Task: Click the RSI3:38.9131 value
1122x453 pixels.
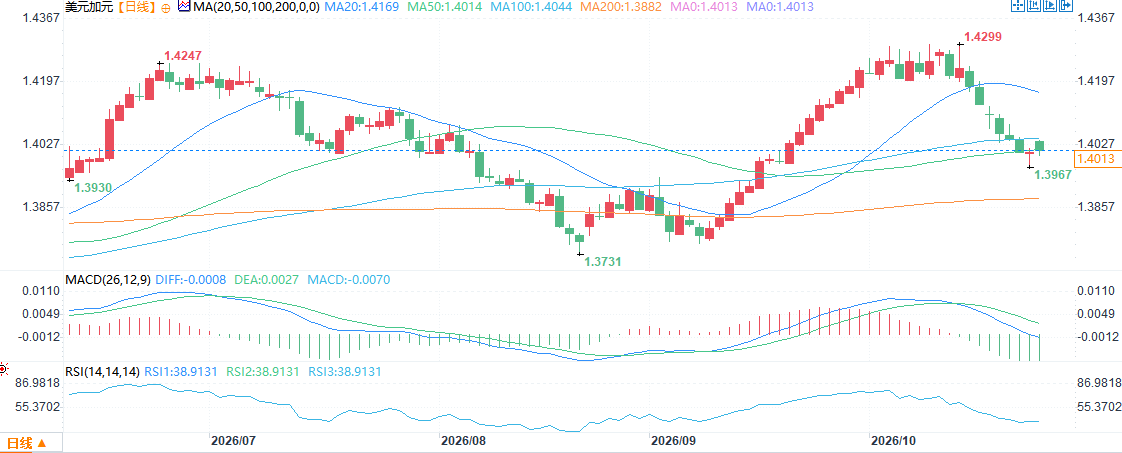Action: click(x=345, y=371)
